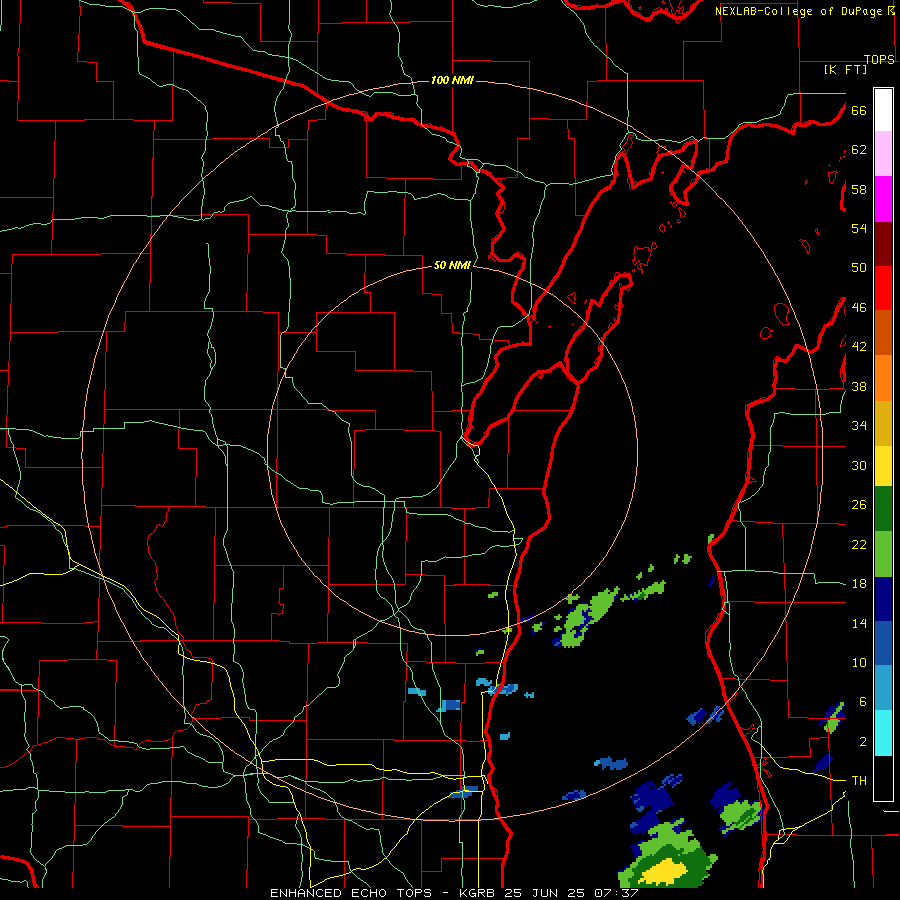Click the light pink legend swatch
The image size is (900, 900).
(883, 153)
